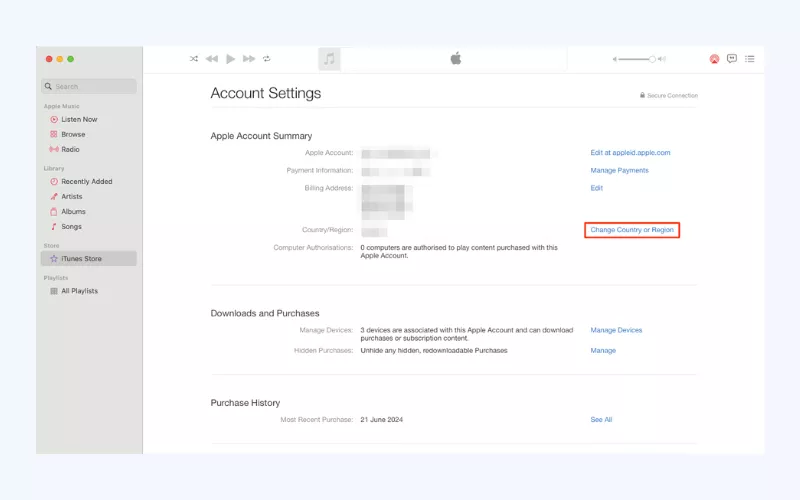Click the music note artwork thumbnail
The width and height of the screenshot is (800, 500).
pos(330,59)
